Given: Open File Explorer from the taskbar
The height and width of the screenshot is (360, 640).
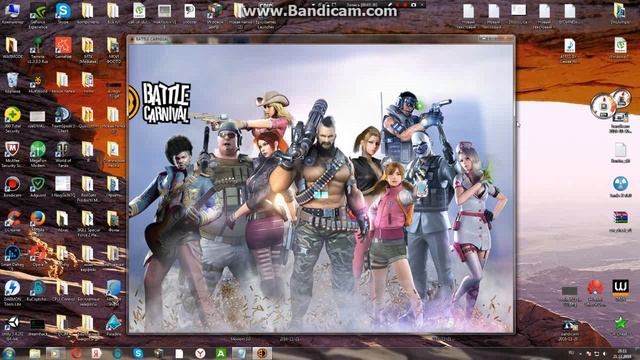Looking at the screenshot, I should click(35, 353).
